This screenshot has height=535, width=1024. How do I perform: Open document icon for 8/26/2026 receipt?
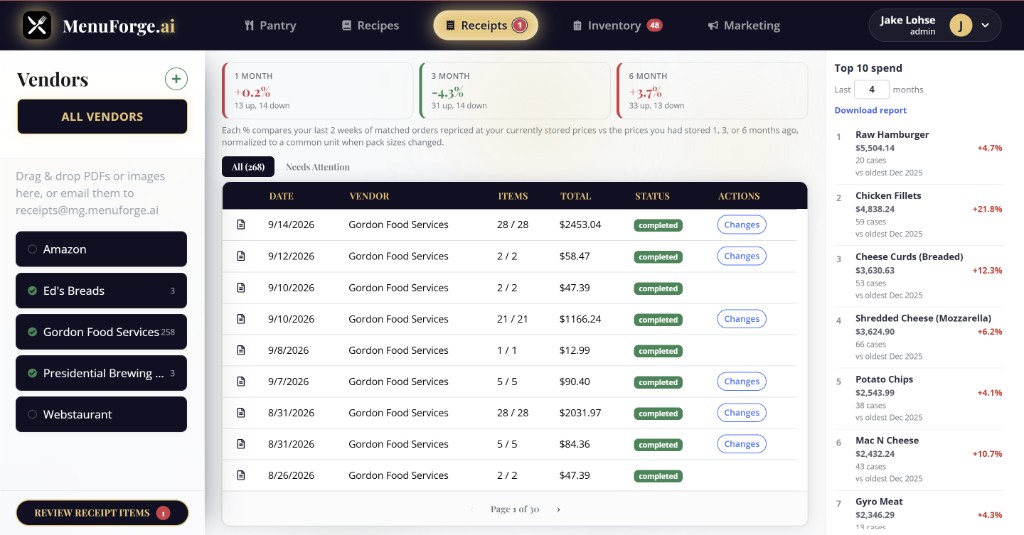coord(241,476)
